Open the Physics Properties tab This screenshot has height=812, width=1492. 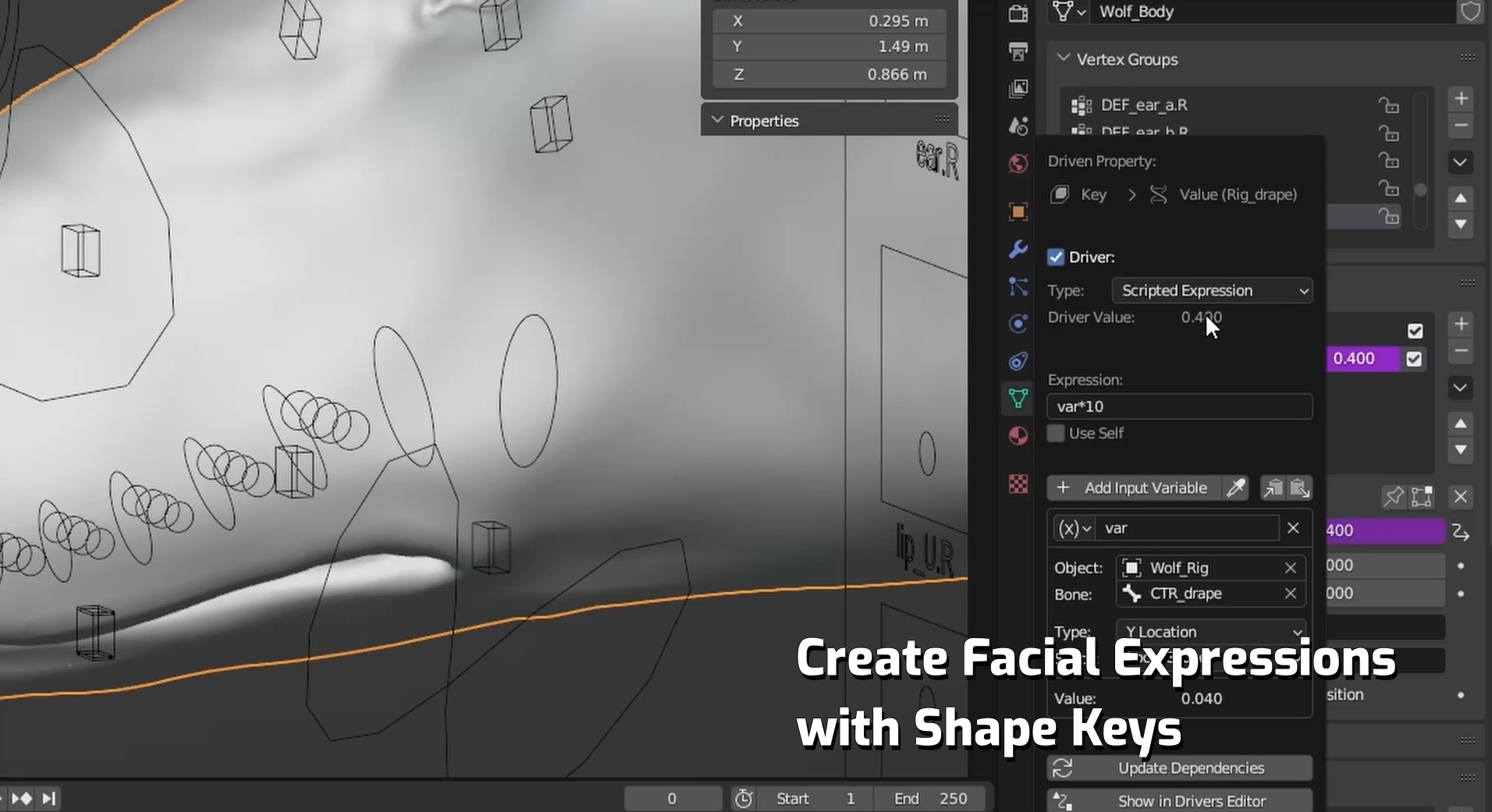1018,324
